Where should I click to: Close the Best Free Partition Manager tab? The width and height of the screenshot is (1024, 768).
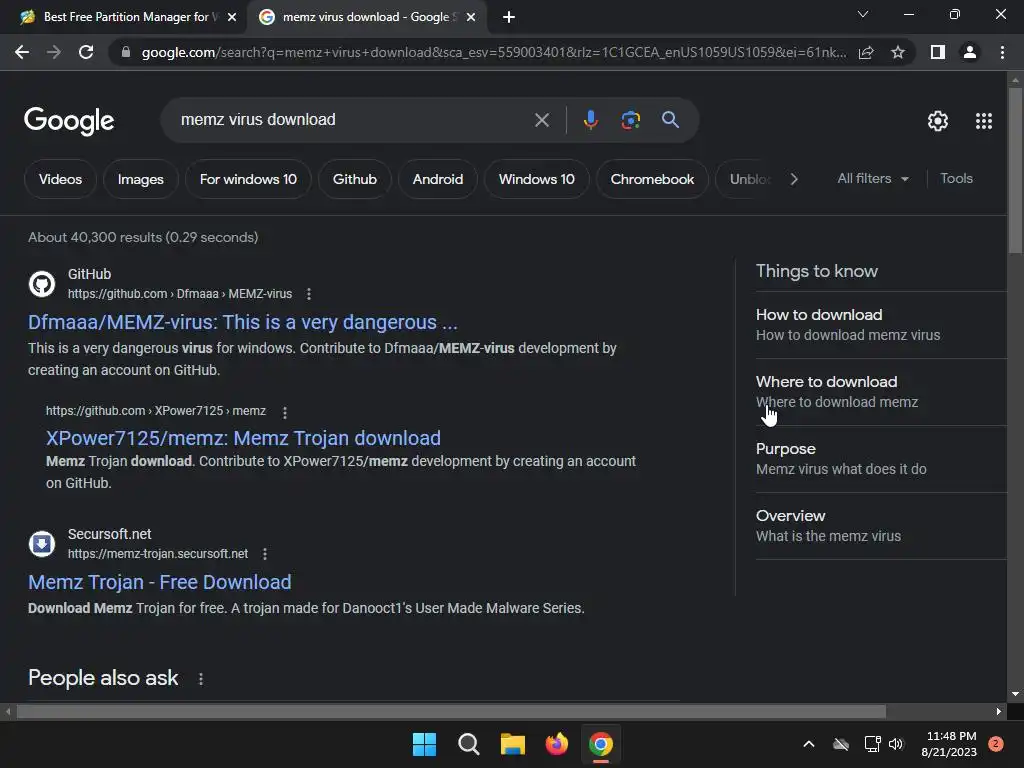pyautogui.click(x=232, y=17)
